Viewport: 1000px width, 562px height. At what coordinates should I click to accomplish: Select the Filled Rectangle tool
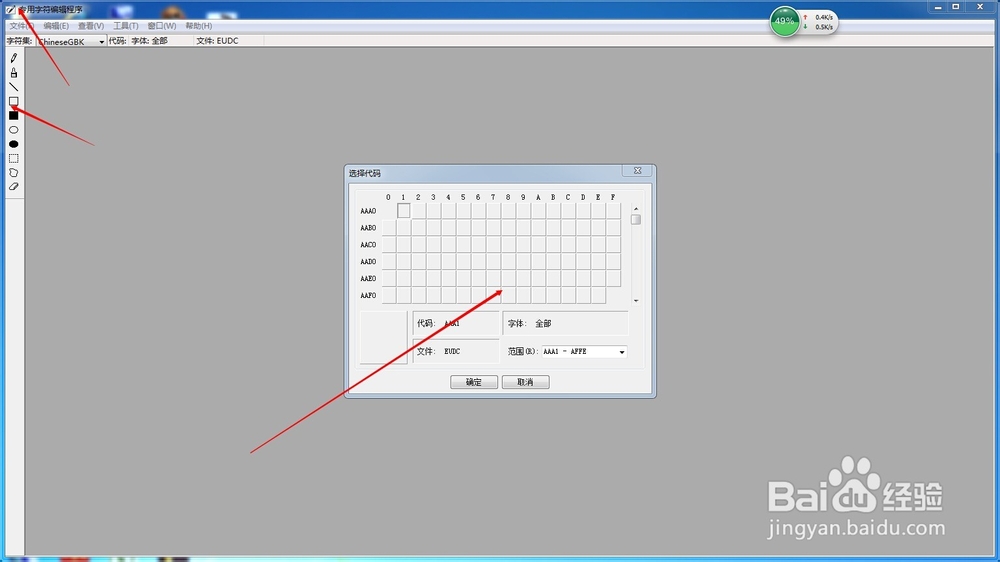coord(13,115)
